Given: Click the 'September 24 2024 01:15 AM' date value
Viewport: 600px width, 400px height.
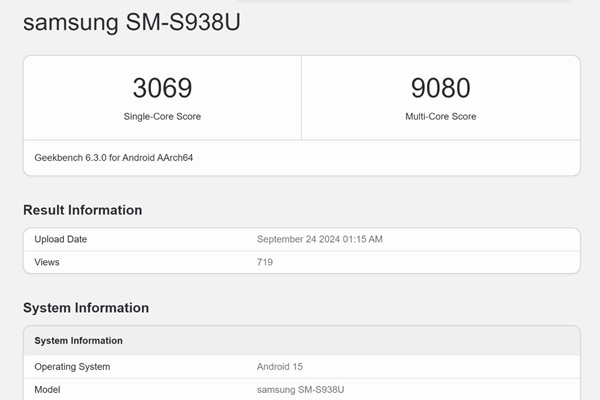Looking at the screenshot, I should pyautogui.click(x=320, y=239).
